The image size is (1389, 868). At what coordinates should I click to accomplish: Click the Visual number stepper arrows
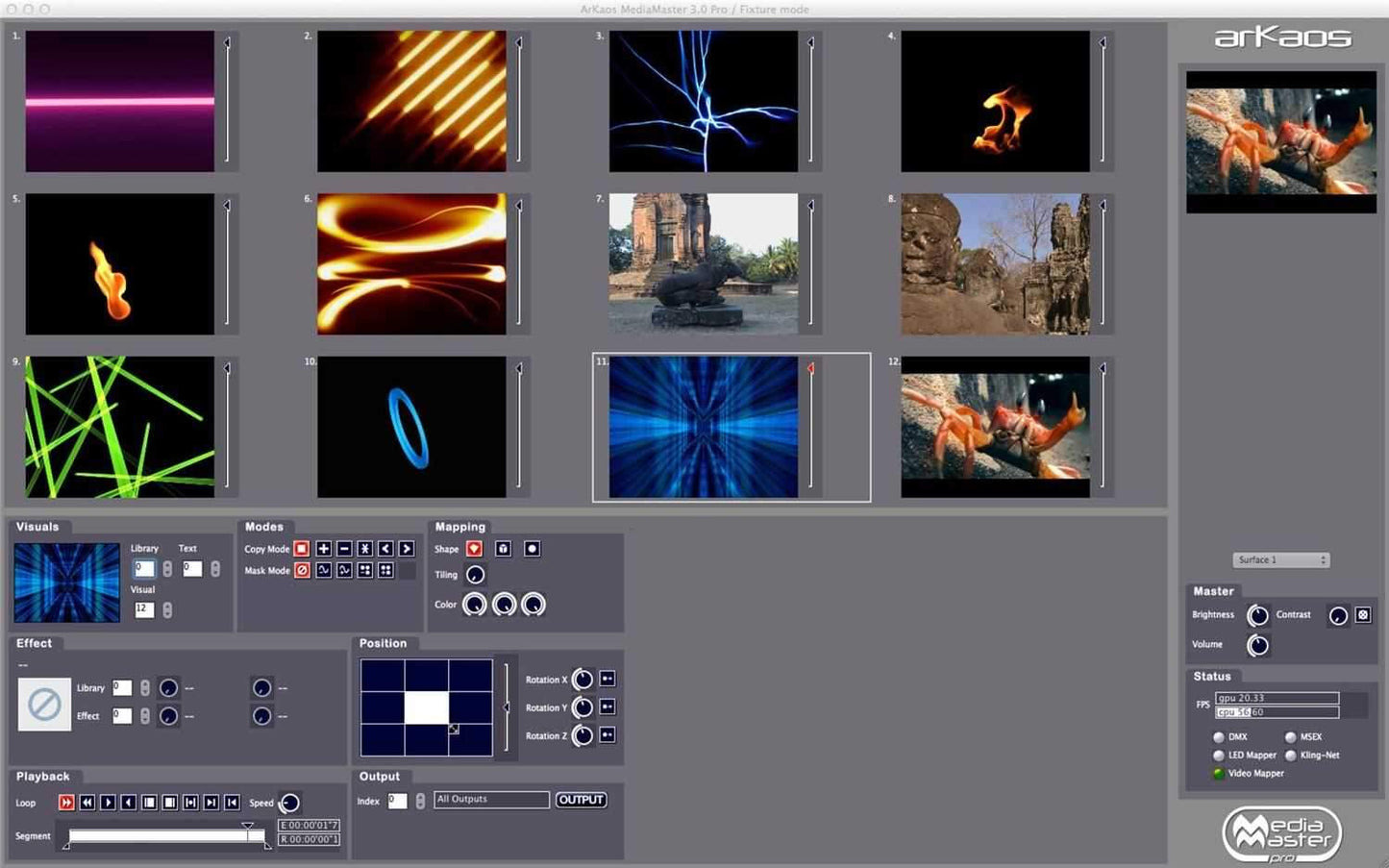[x=167, y=609]
